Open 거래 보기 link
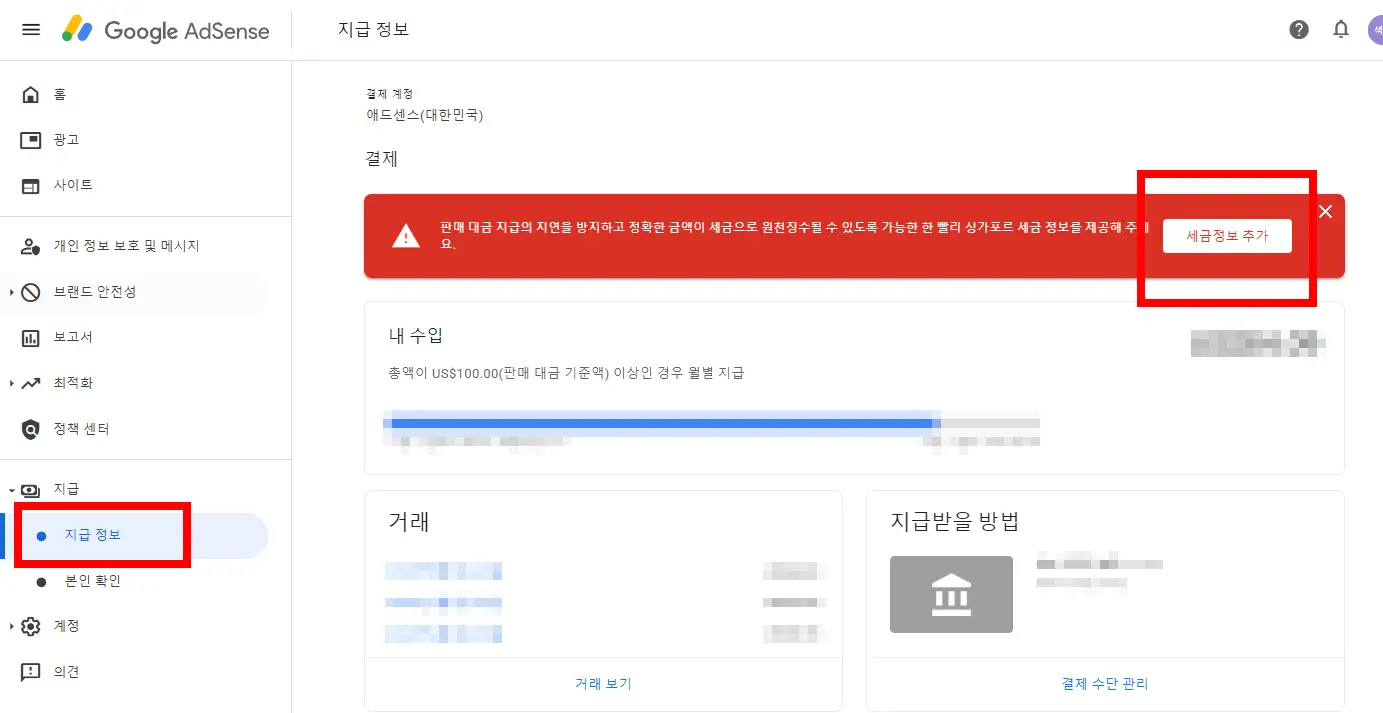This screenshot has width=1383, height=713. tap(603, 683)
